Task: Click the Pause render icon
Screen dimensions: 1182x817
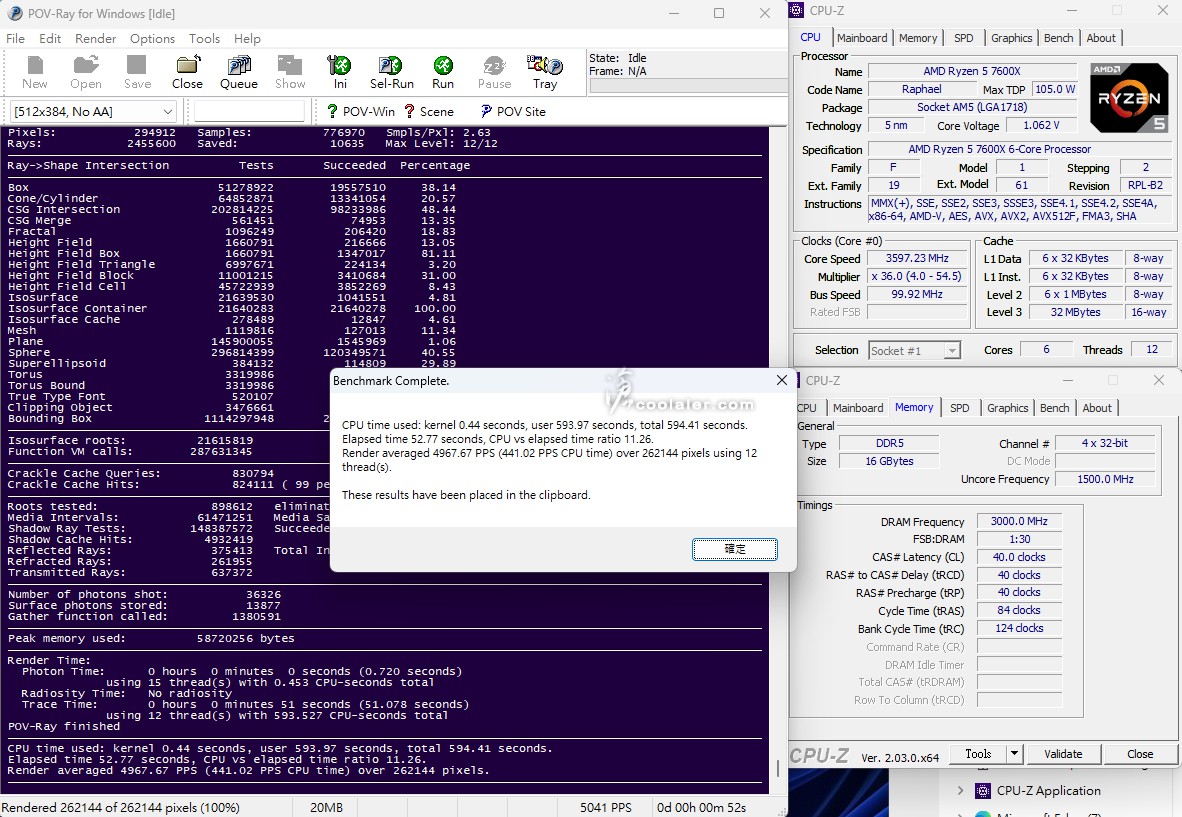Action: [x=495, y=72]
